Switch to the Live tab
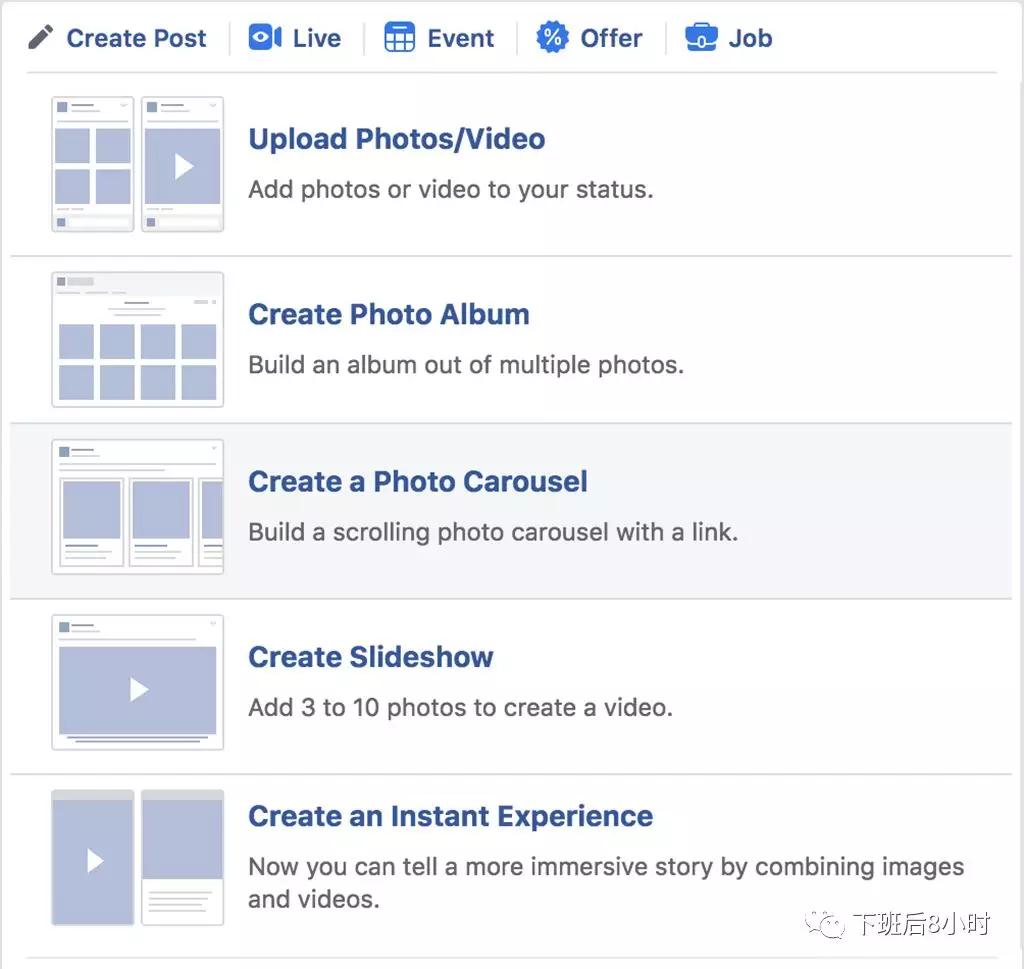Screen dimensions: 1024x969 pos(316,38)
